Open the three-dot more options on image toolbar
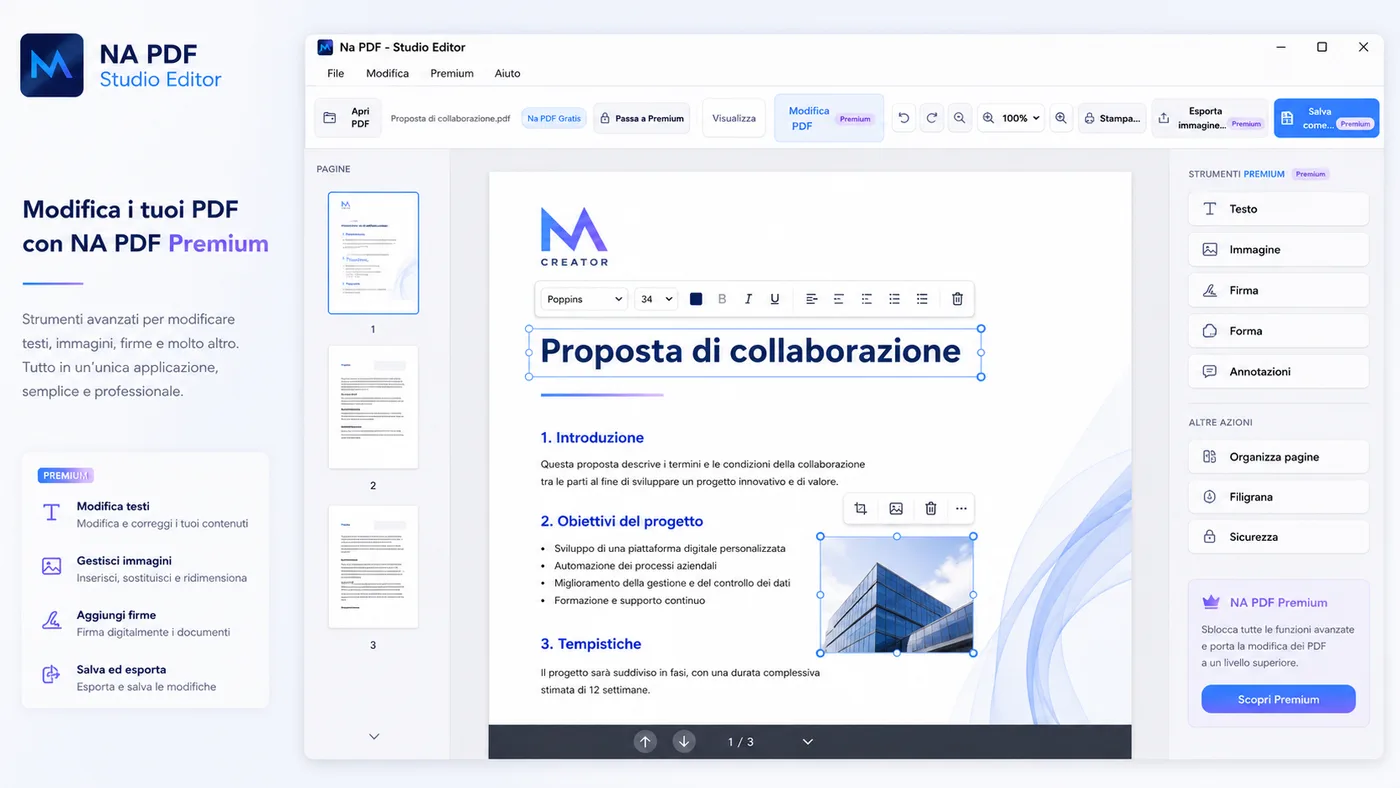The height and width of the screenshot is (788, 1400). click(x=961, y=509)
